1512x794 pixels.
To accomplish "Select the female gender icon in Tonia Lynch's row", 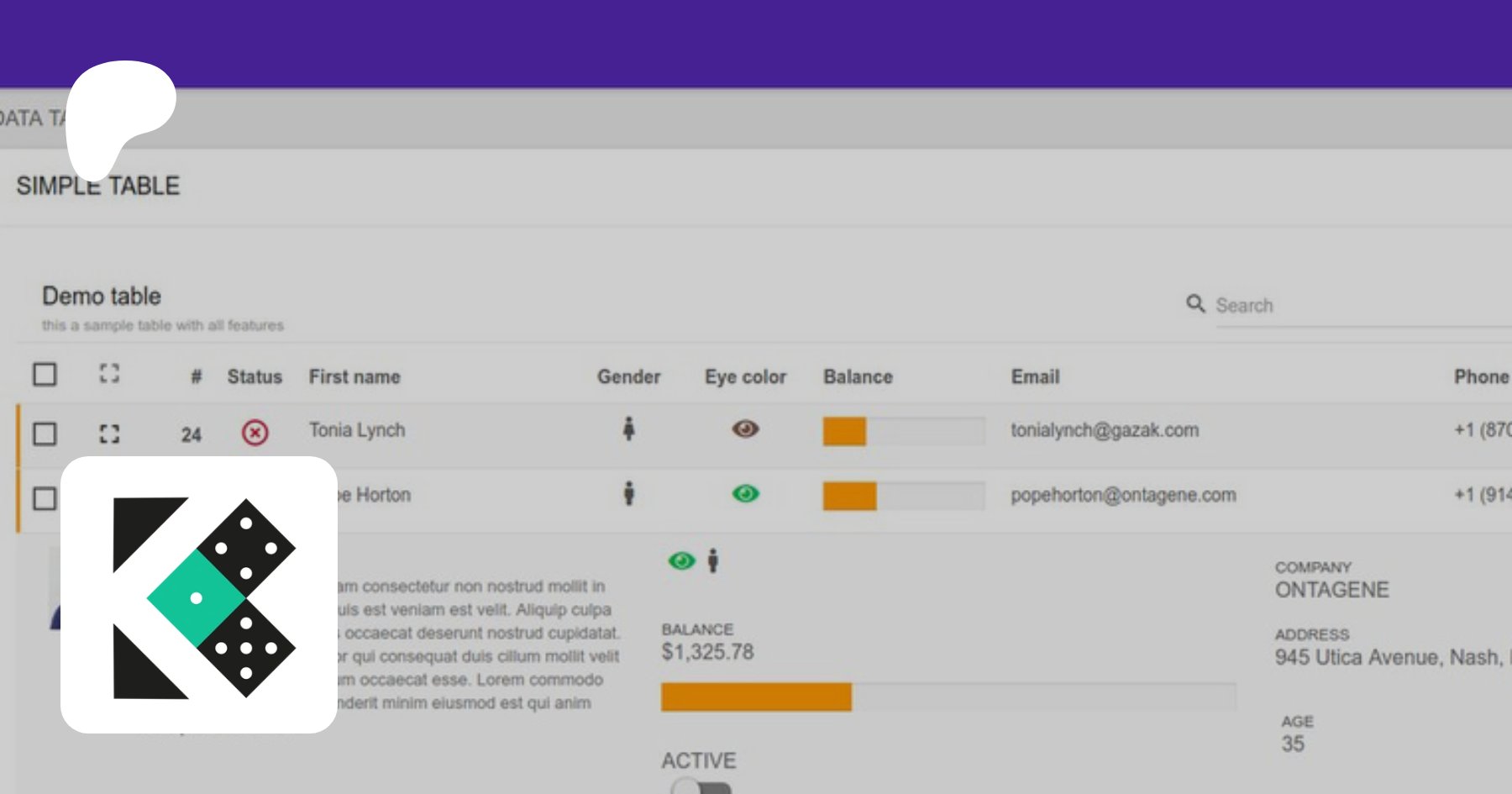I will click(x=628, y=429).
